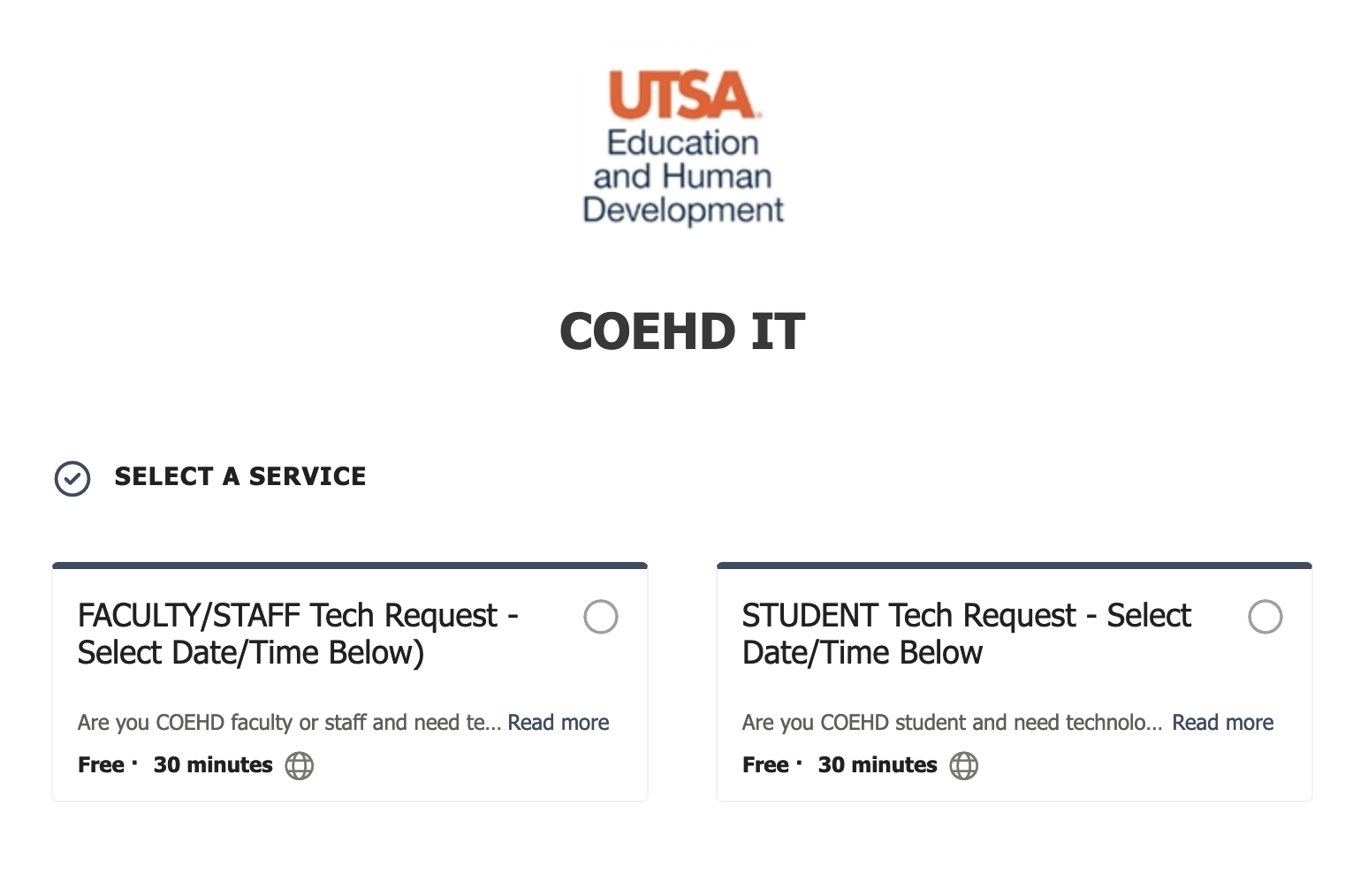This screenshot has height=896, width=1368.
Task: Click Free price label in Student card
Action: point(765,765)
